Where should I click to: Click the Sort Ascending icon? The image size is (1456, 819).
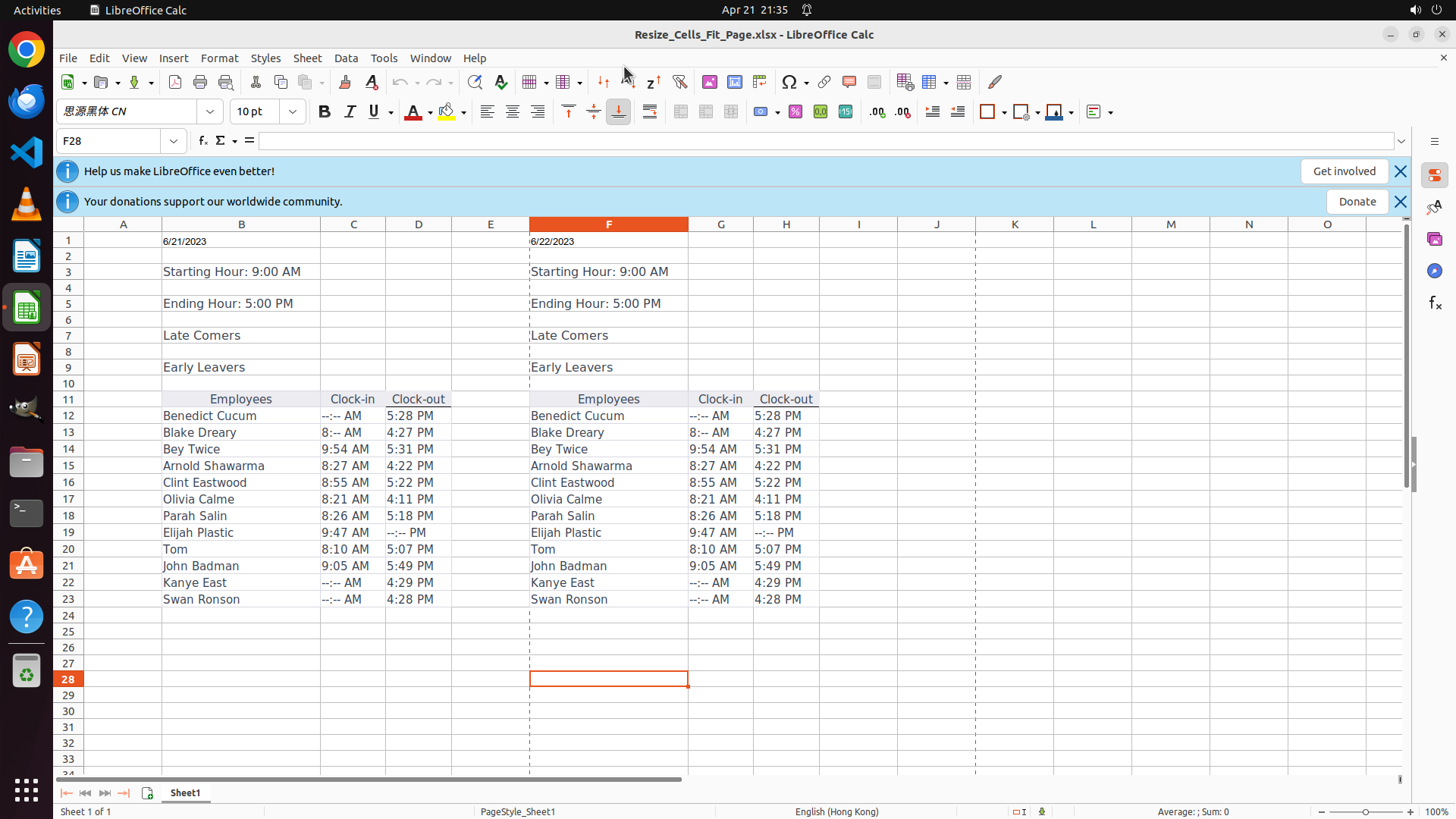click(629, 82)
